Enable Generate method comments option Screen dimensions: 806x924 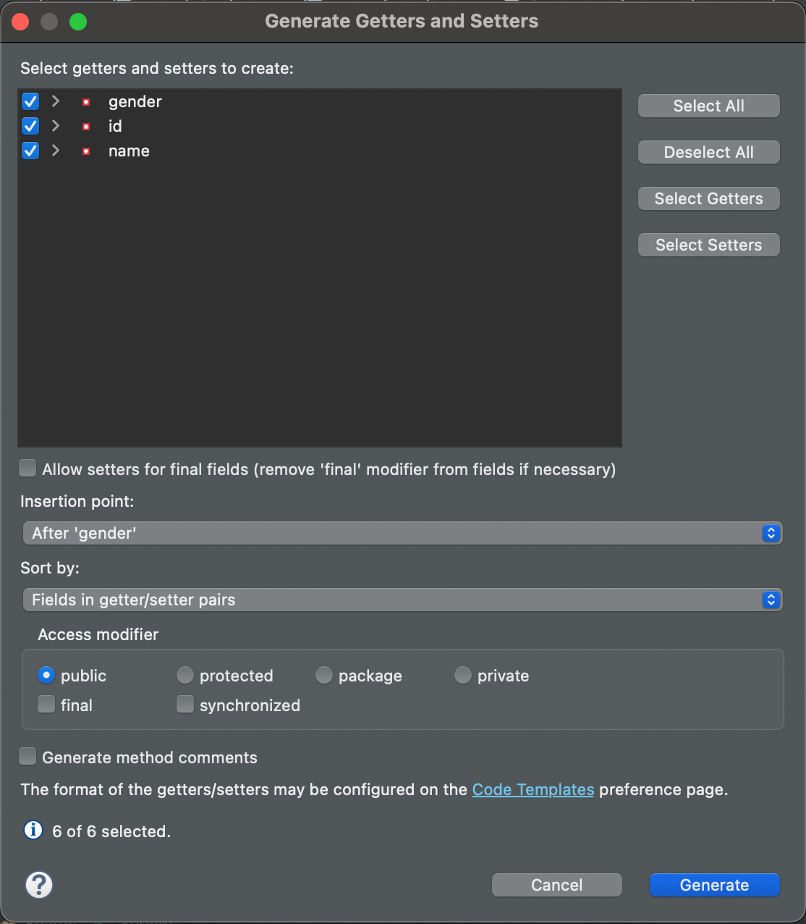point(28,757)
